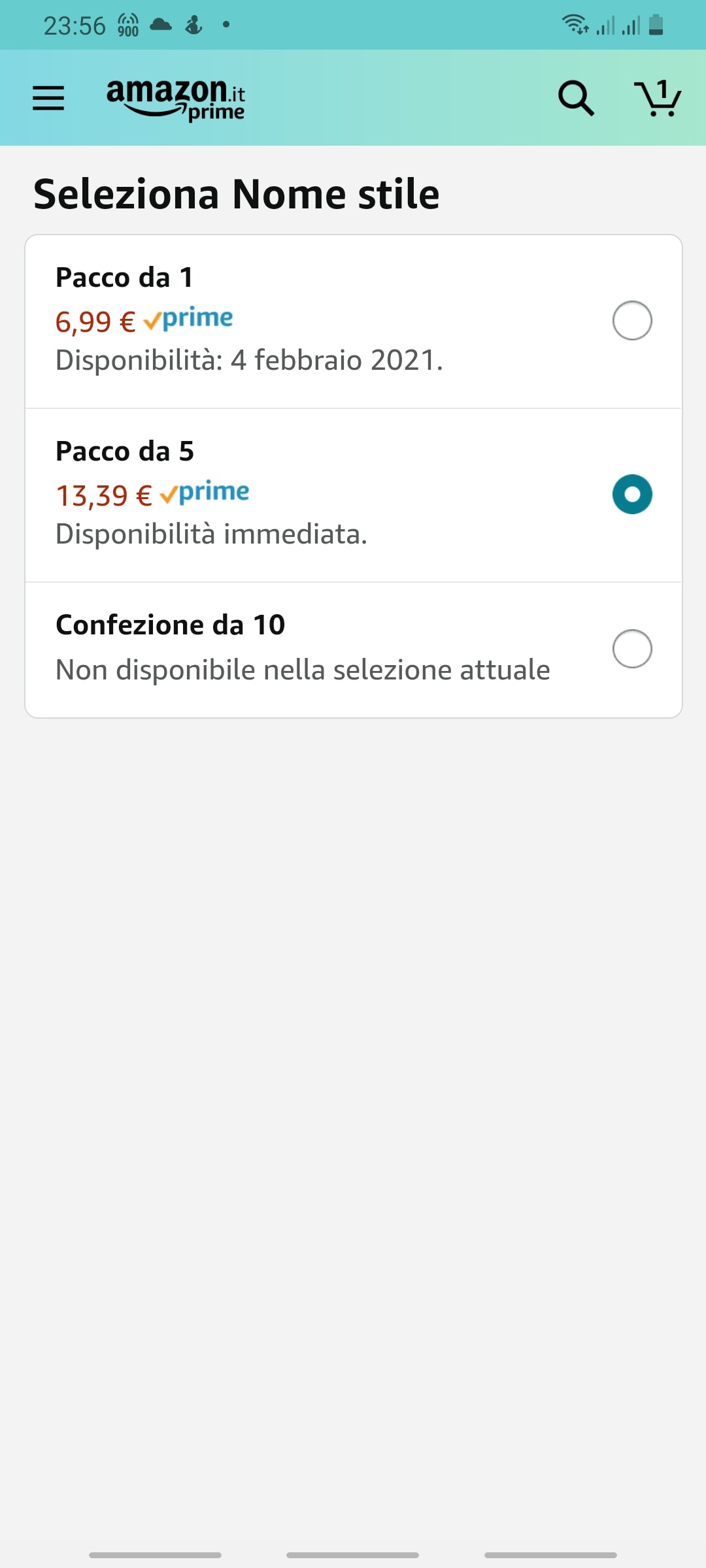This screenshot has width=706, height=1568.
Task: Select the Pacco da 1 radio button
Action: point(632,321)
